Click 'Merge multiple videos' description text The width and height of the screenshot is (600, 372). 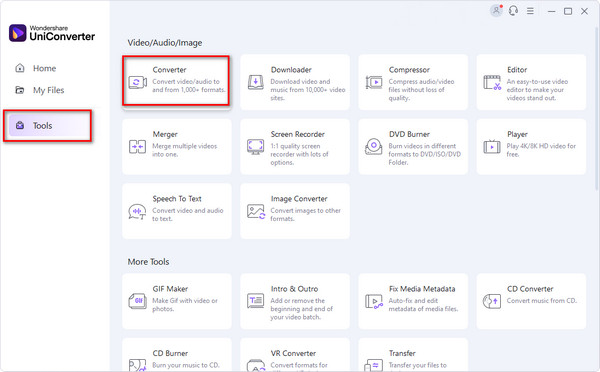pos(185,146)
